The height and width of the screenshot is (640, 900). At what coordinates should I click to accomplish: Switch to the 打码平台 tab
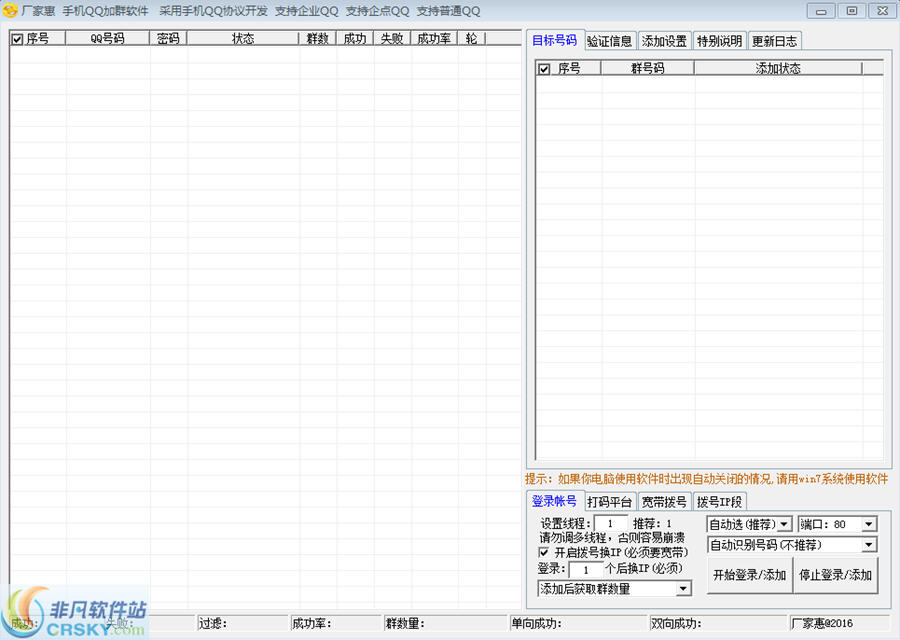pyautogui.click(x=610, y=501)
